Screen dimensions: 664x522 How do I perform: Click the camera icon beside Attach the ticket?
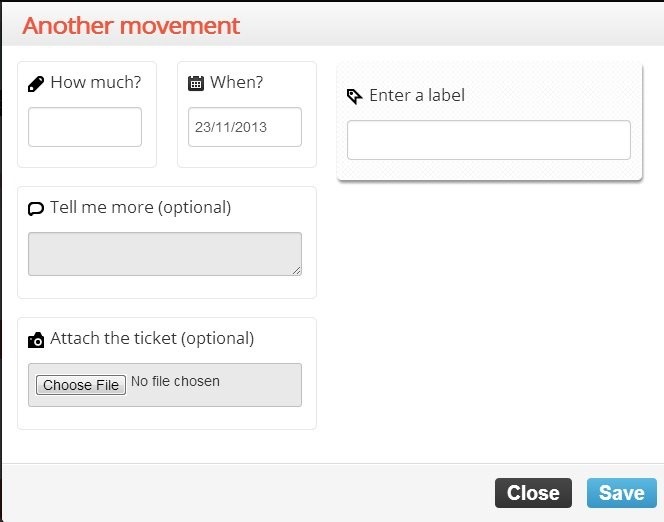pyautogui.click(x=36, y=340)
